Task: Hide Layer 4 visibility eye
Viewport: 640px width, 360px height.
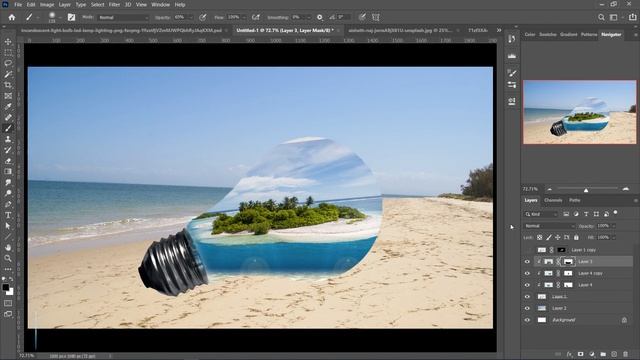Action: [527, 285]
